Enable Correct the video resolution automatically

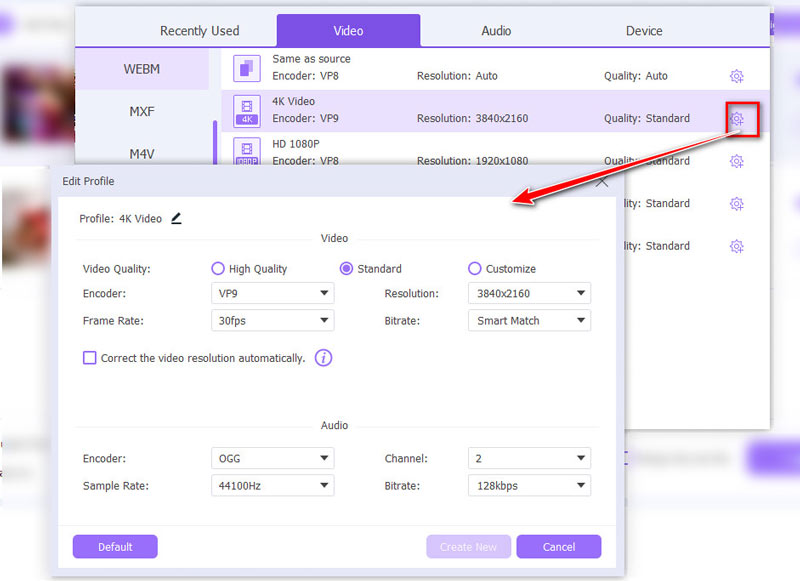click(90, 358)
